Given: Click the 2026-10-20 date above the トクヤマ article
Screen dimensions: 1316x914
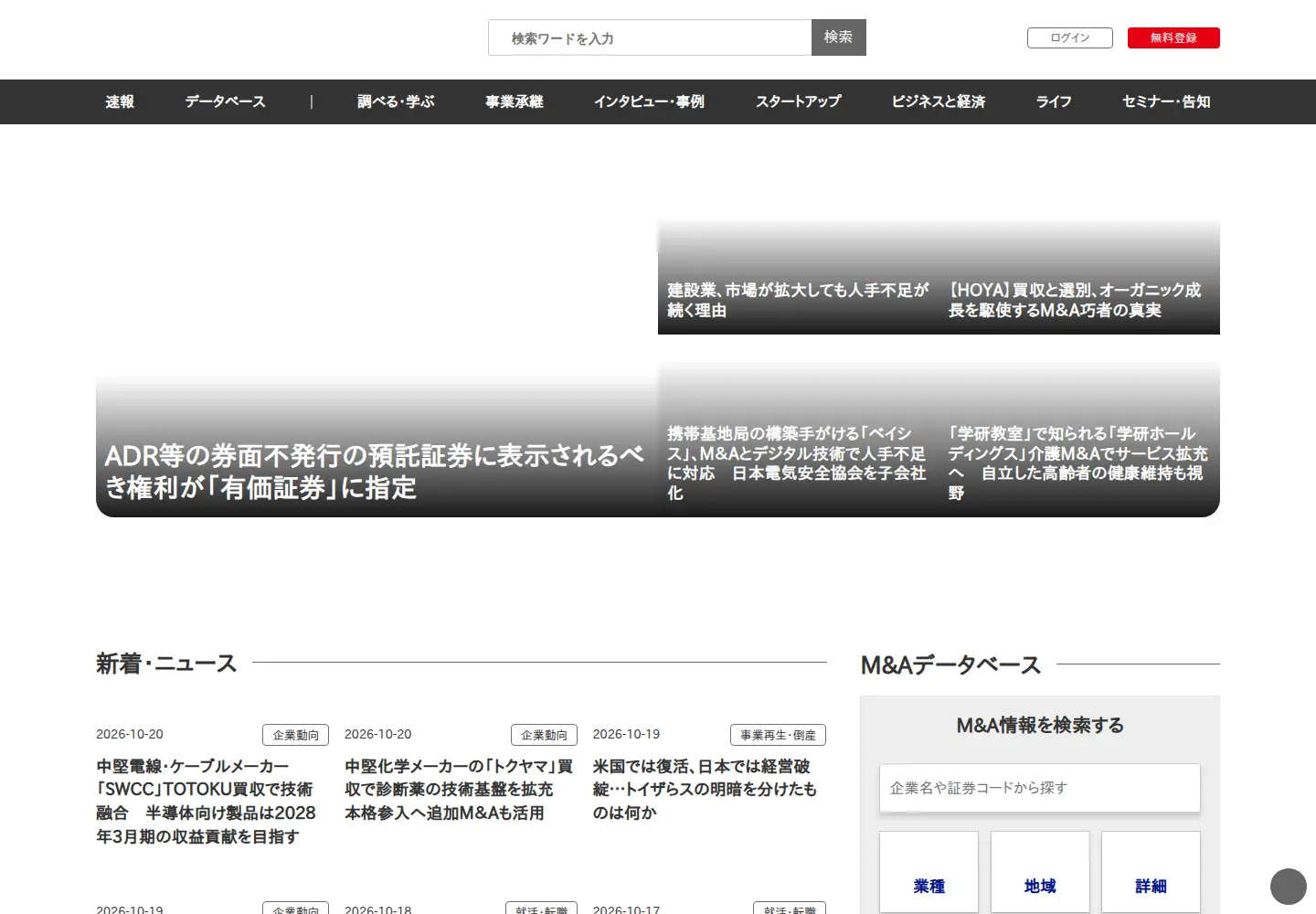Looking at the screenshot, I should 378,734.
